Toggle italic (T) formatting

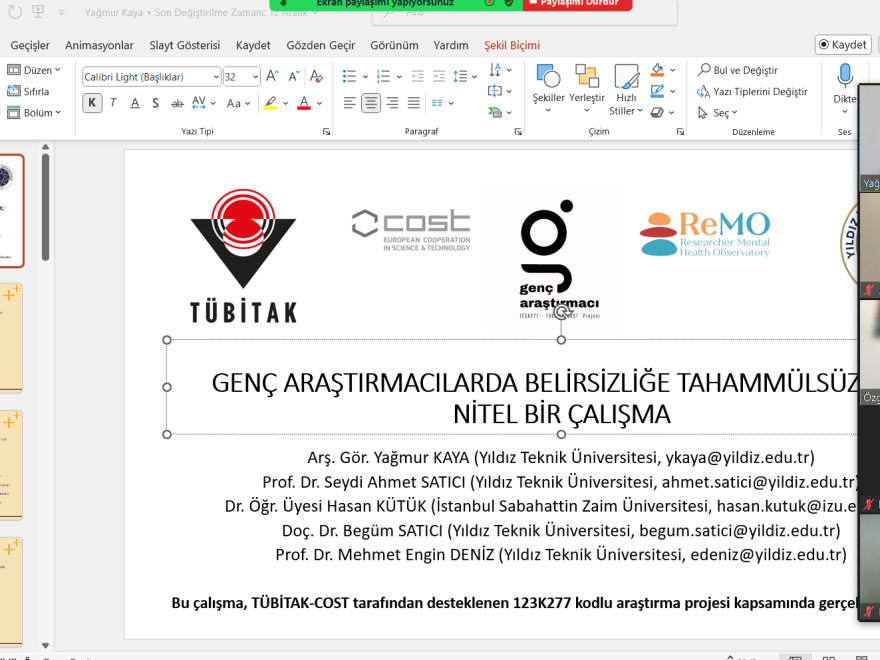click(113, 103)
